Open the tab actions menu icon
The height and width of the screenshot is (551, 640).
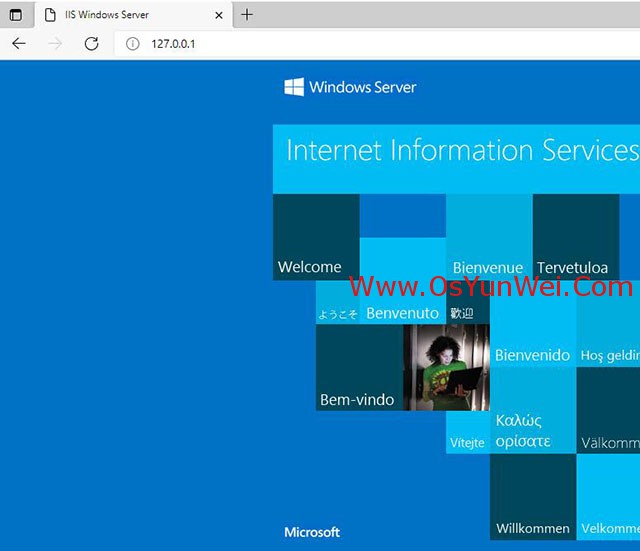(x=16, y=15)
